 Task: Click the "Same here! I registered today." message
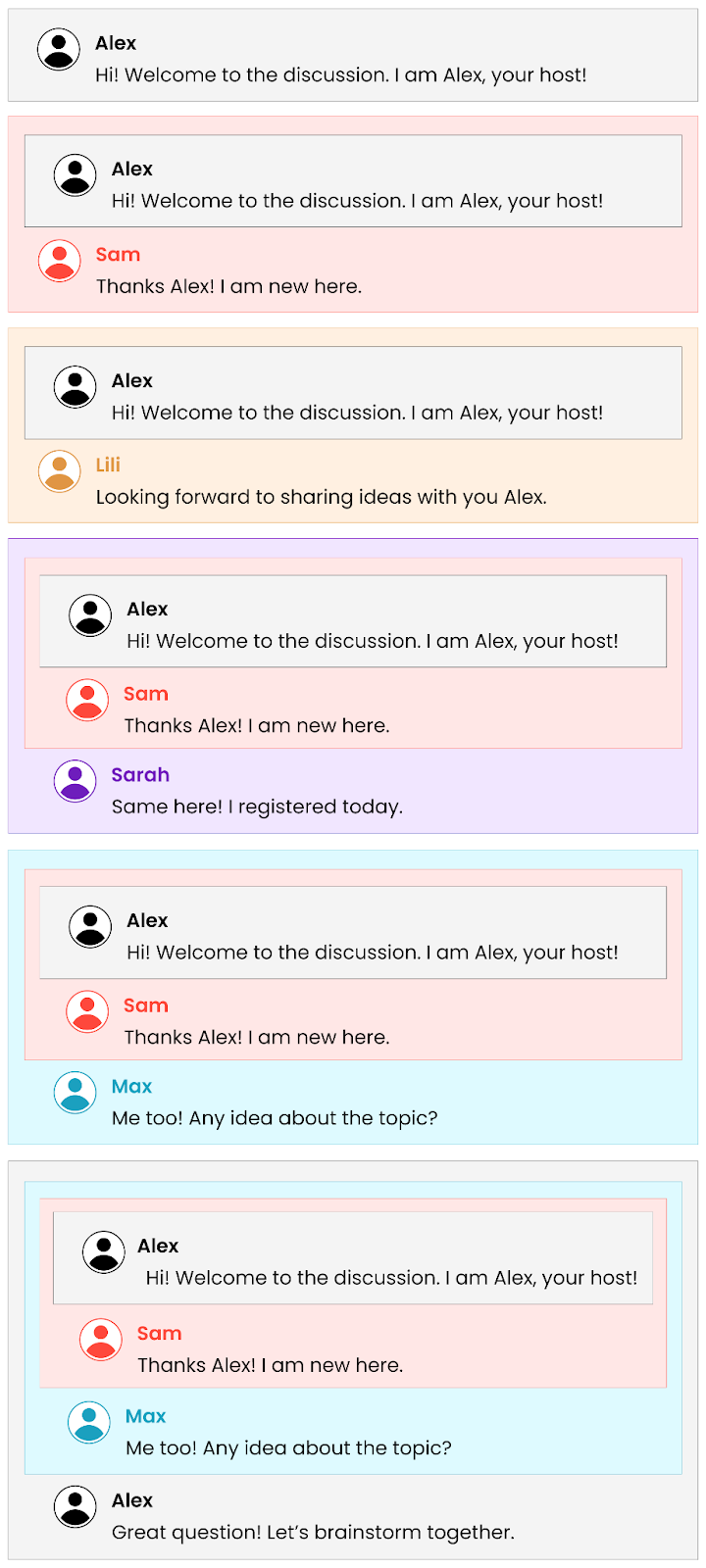[257, 807]
